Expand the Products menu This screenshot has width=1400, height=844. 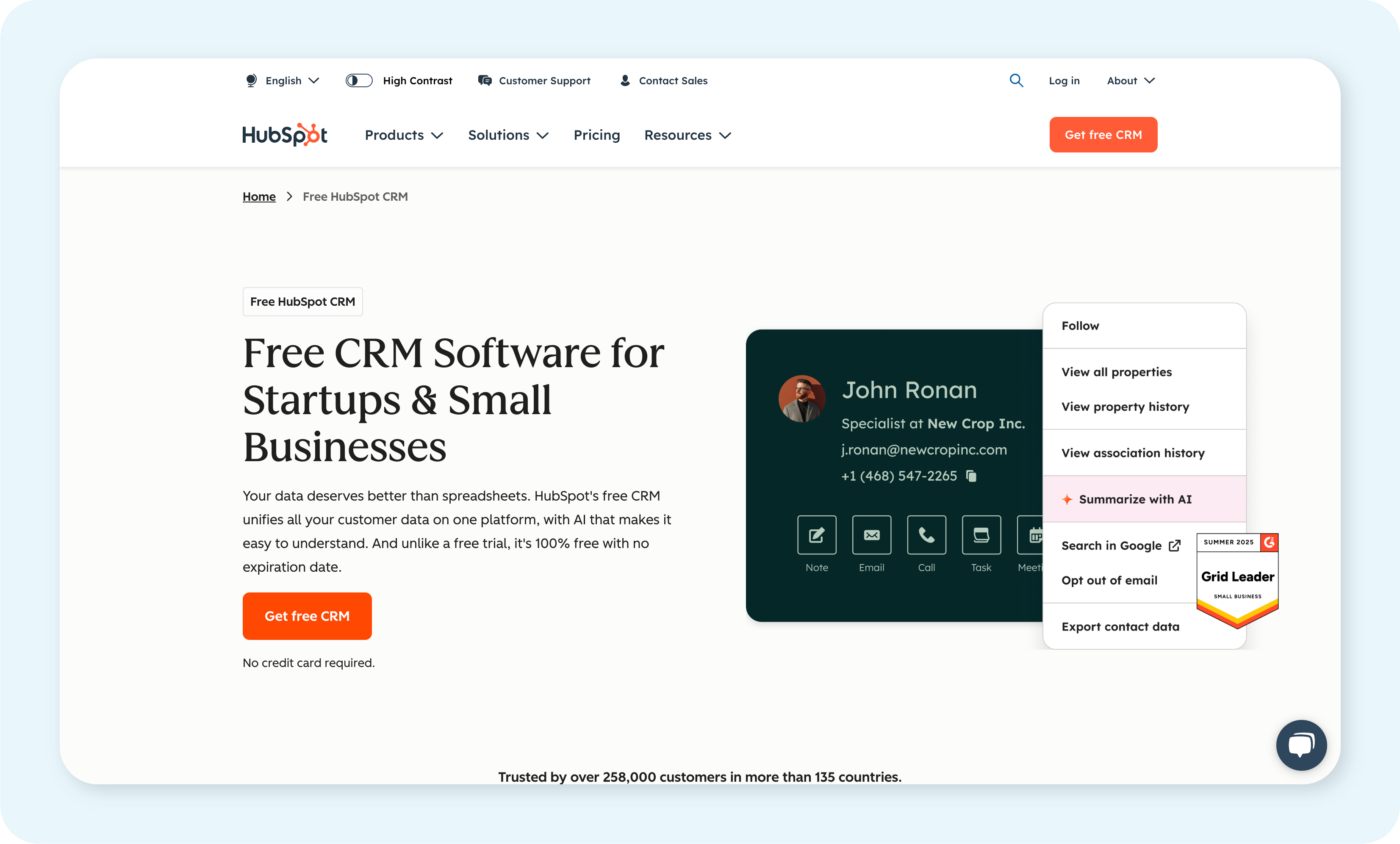point(403,135)
